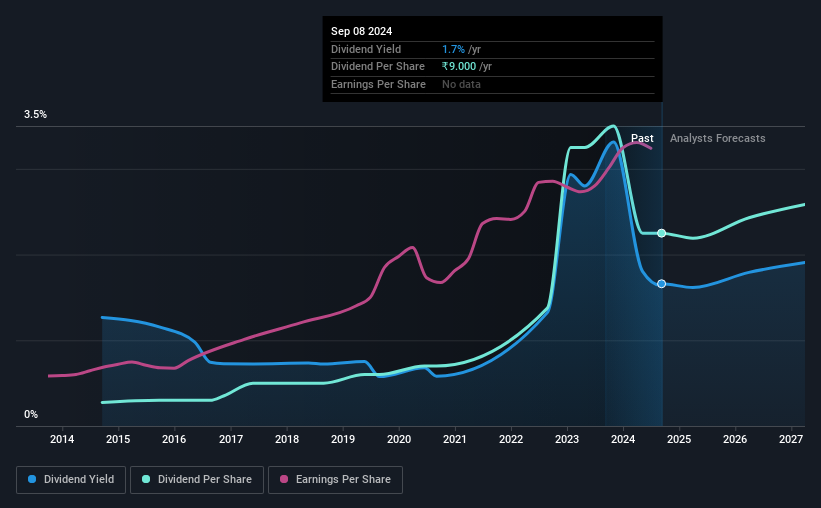Click the 2020 x-axis year label
821x508 pixels.
pos(399,439)
